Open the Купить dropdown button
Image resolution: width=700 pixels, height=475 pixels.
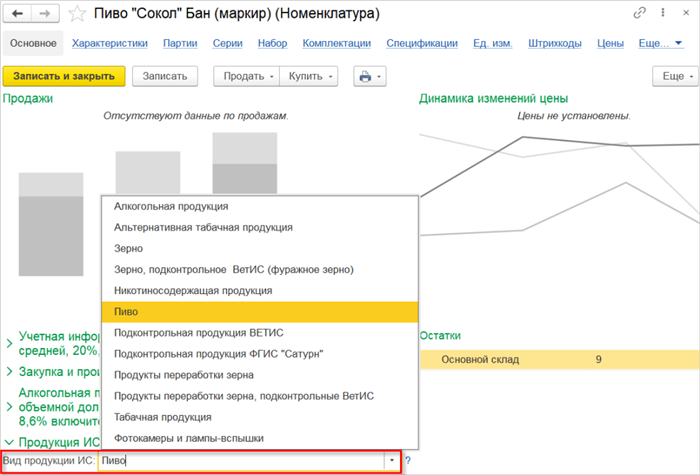pyautogui.click(x=308, y=76)
